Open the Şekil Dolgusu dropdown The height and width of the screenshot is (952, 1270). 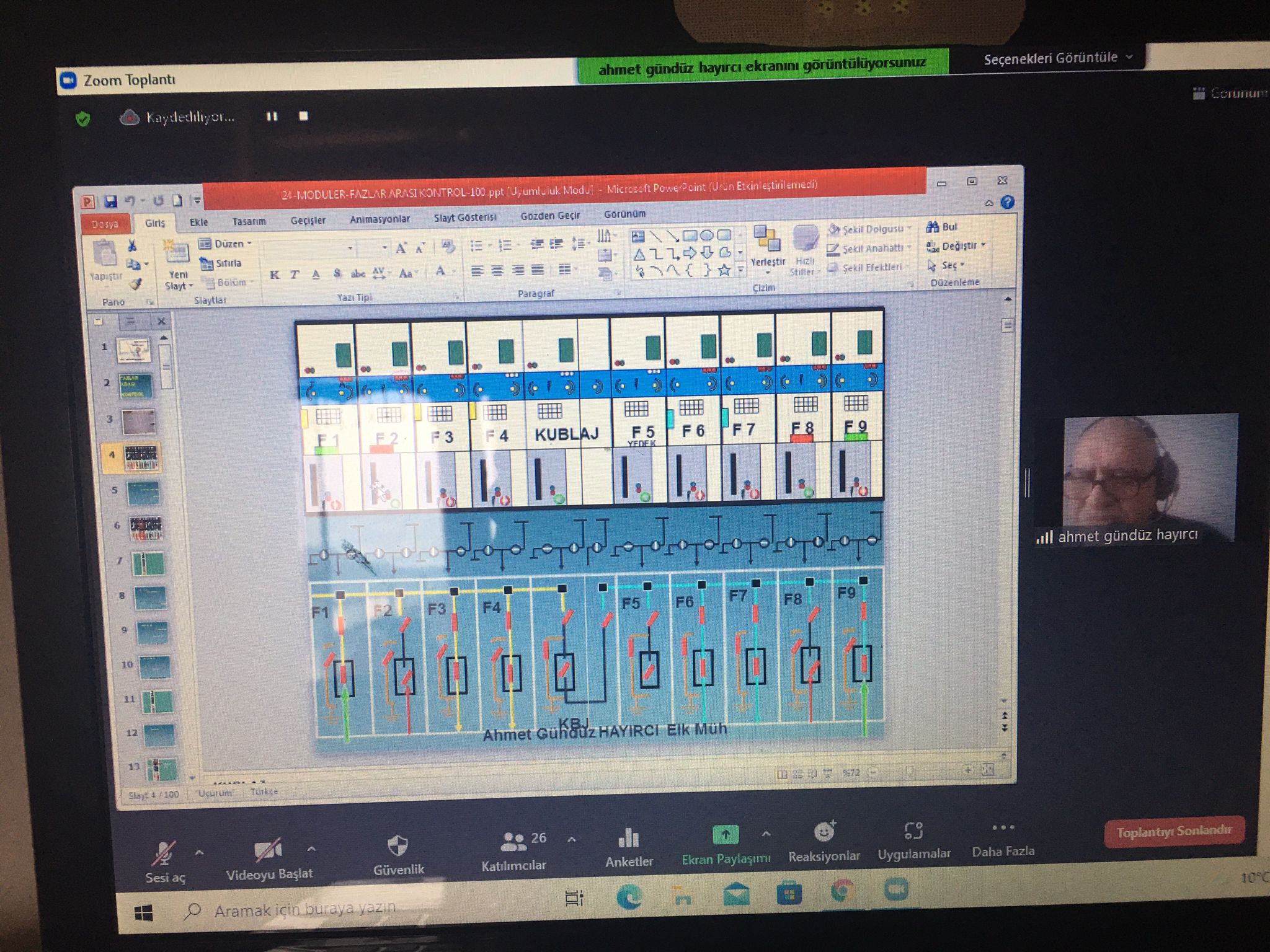click(x=870, y=229)
